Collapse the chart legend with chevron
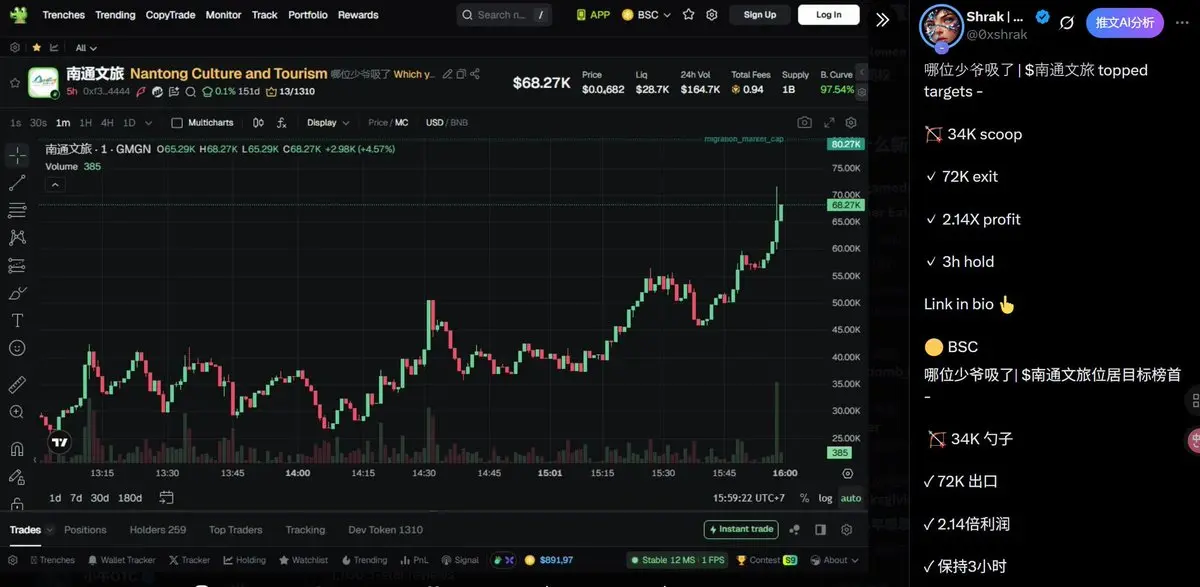 point(55,184)
